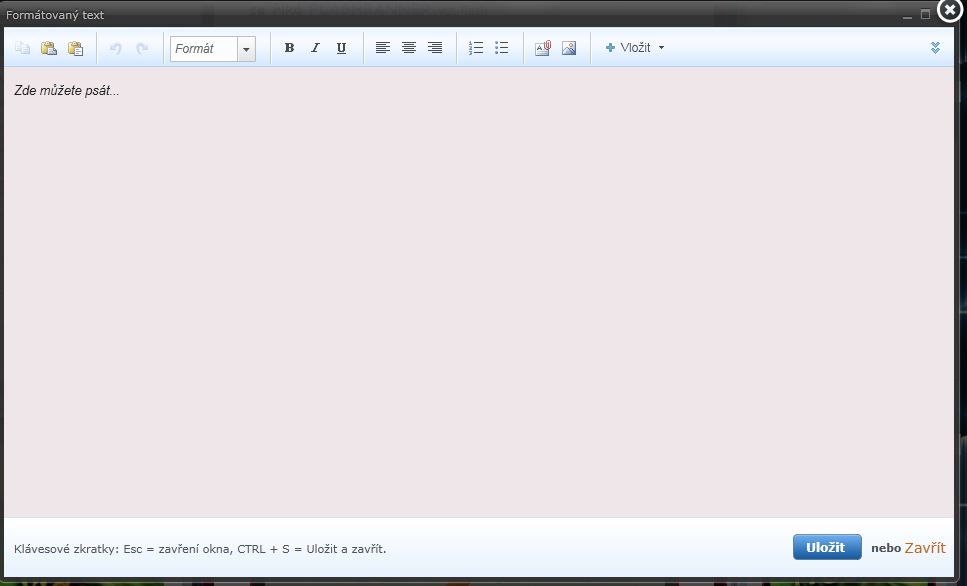Align text to the right
Screen dimensions: 967x586
click(x=435, y=48)
